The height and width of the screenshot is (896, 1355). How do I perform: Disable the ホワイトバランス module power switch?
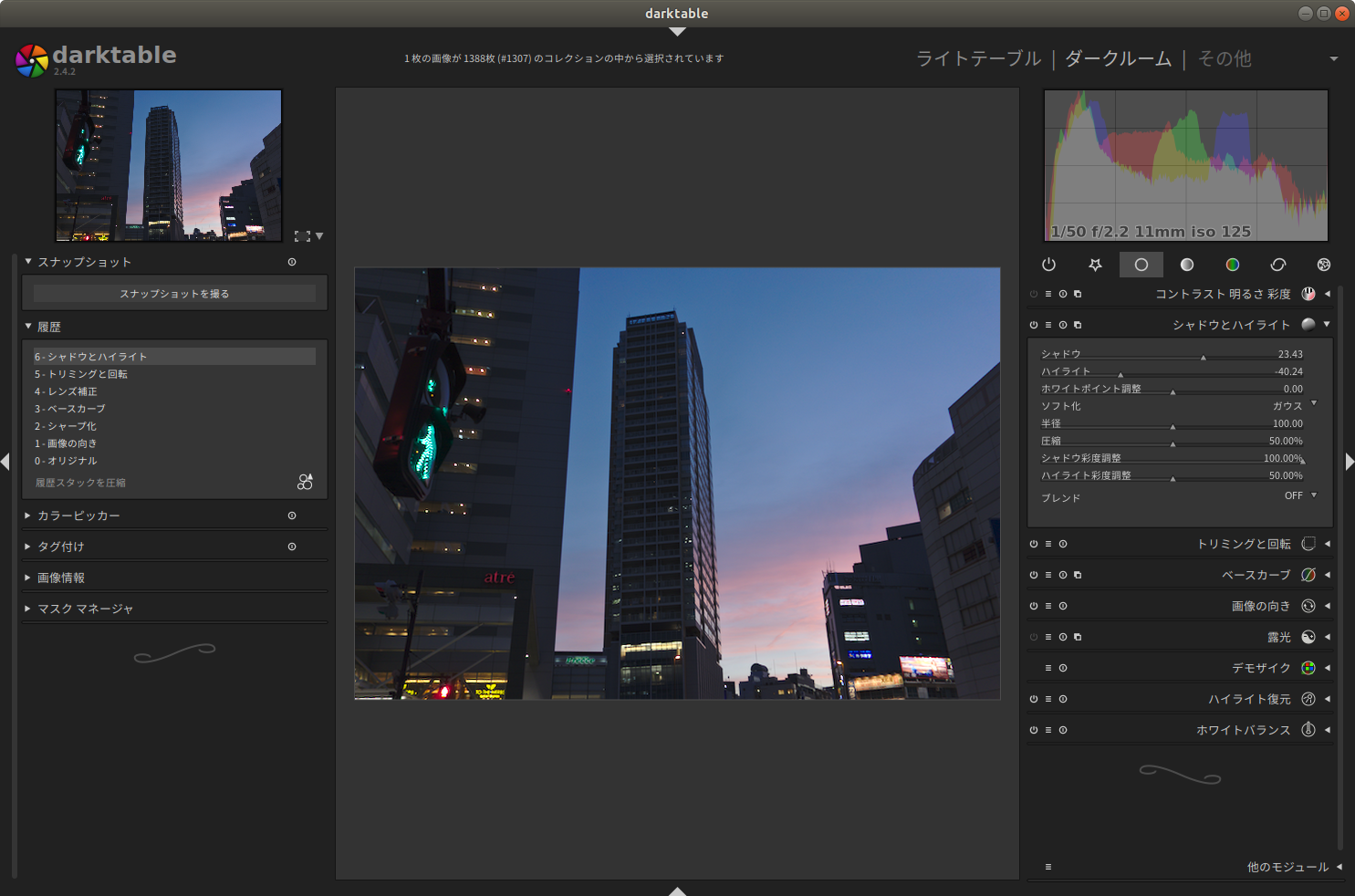1034,730
